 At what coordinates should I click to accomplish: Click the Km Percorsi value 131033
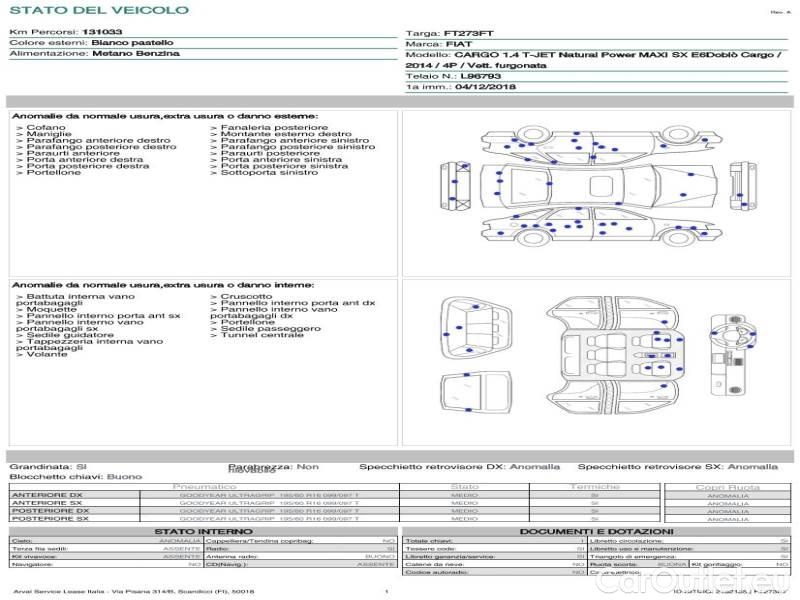102,32
